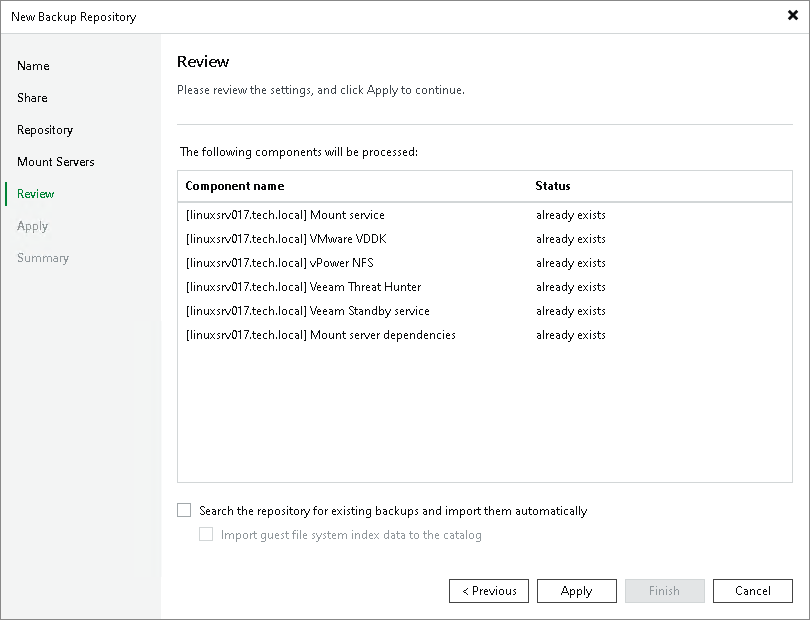Screen dimensions: 810x620
Task: Select the Veeam Standby service row
Action: pyautogui.click(x=485, y=311)
